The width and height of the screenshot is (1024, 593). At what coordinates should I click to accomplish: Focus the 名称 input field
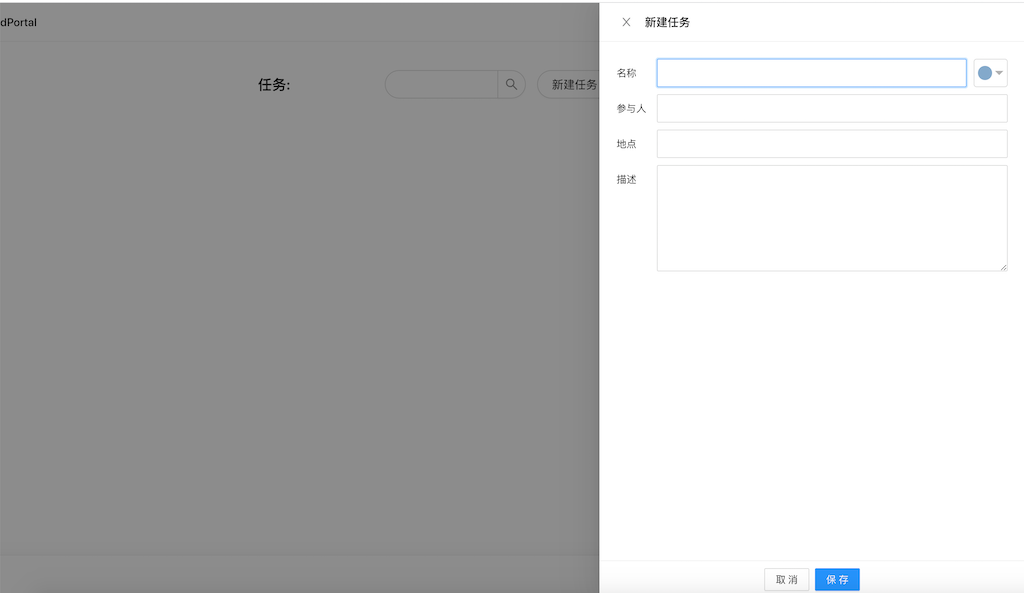tap(811, 72)
